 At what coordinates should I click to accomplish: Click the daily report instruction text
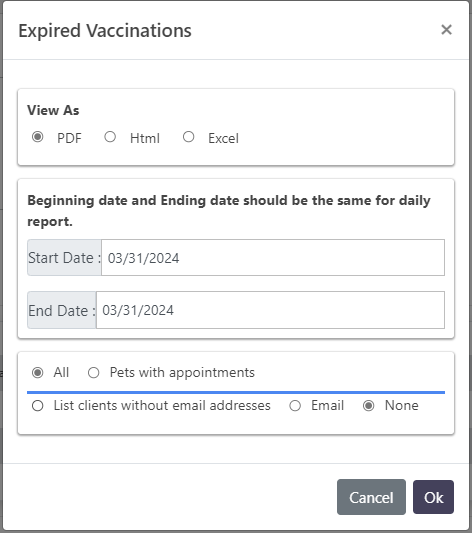tap(229, 211)
